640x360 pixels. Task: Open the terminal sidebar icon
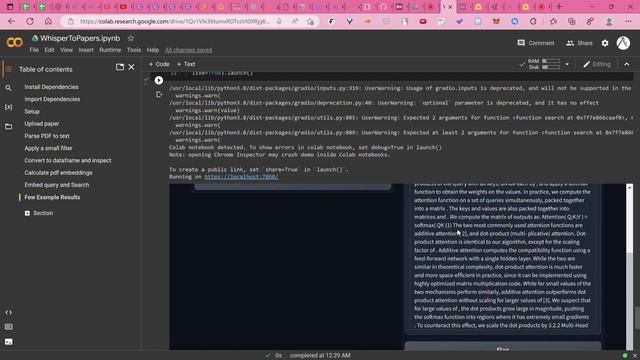pyautogui.click(x=9, y=342)
